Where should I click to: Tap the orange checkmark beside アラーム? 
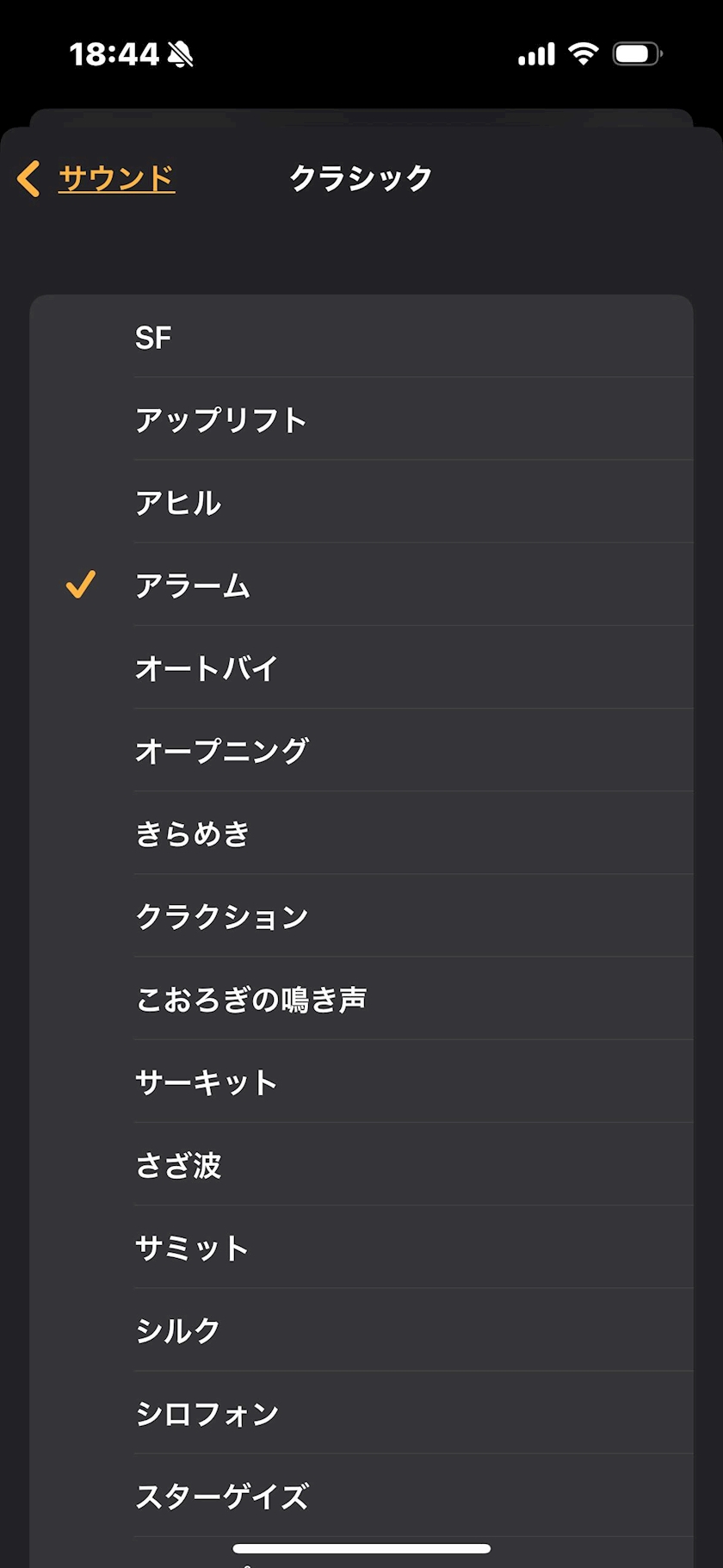click(x=81, y=585)
